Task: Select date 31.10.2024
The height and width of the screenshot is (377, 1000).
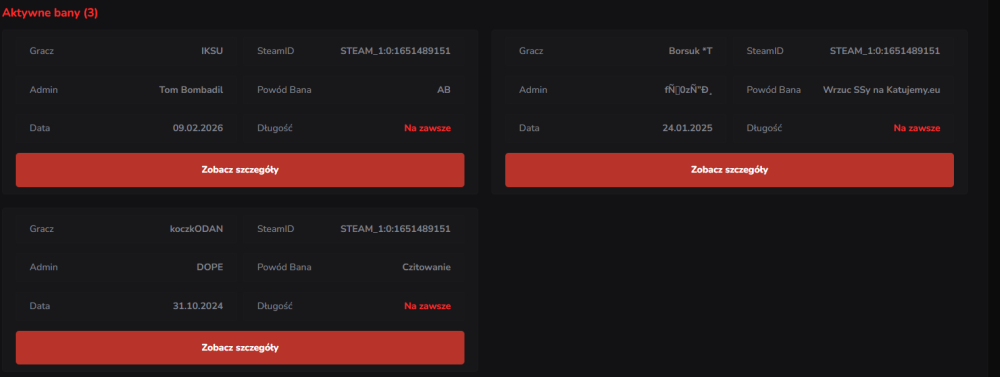Action: pyautogui.click(x=198, y=306)
